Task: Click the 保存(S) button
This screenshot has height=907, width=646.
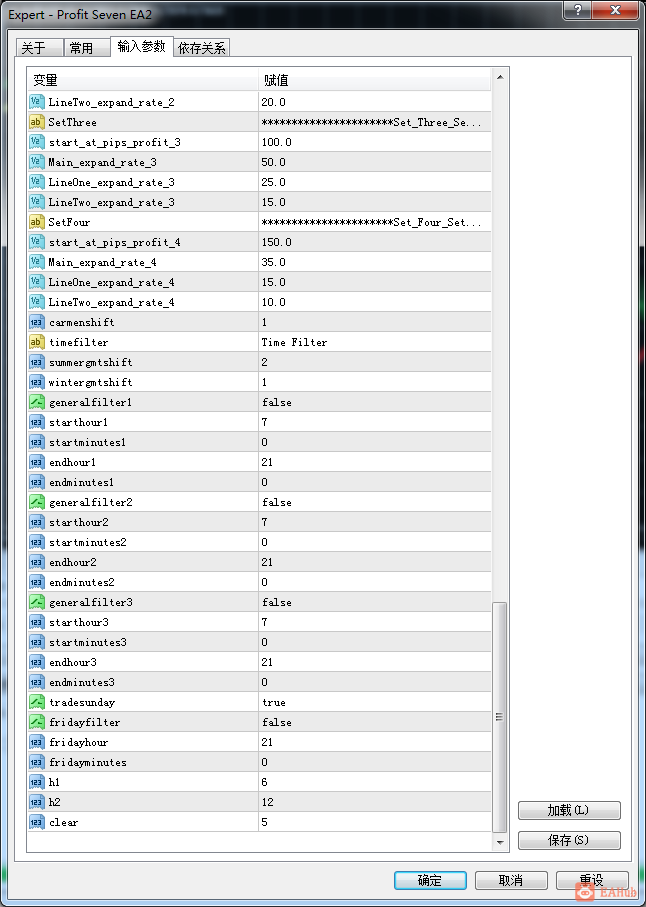Action: 569,840
